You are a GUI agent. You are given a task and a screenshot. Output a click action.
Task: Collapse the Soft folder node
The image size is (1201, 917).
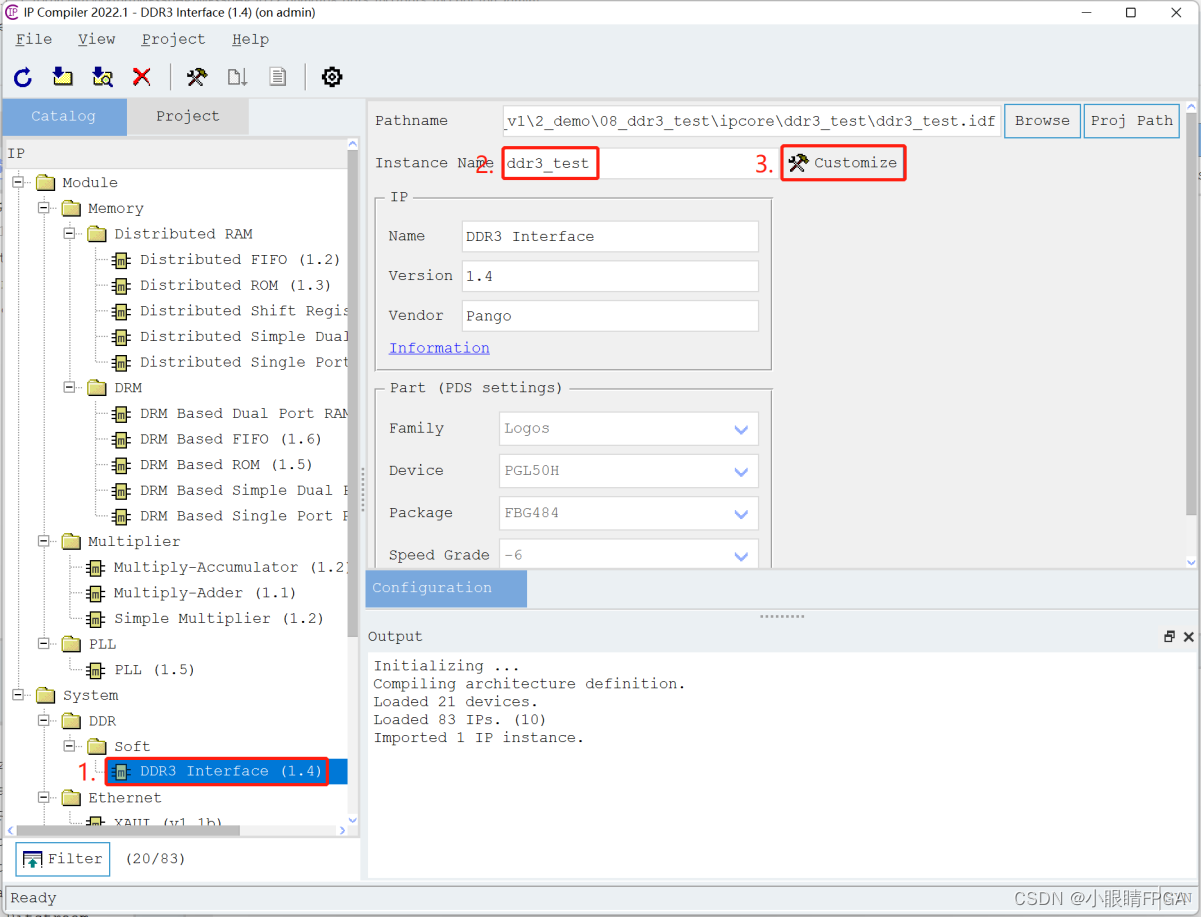(x=69, y=747)
